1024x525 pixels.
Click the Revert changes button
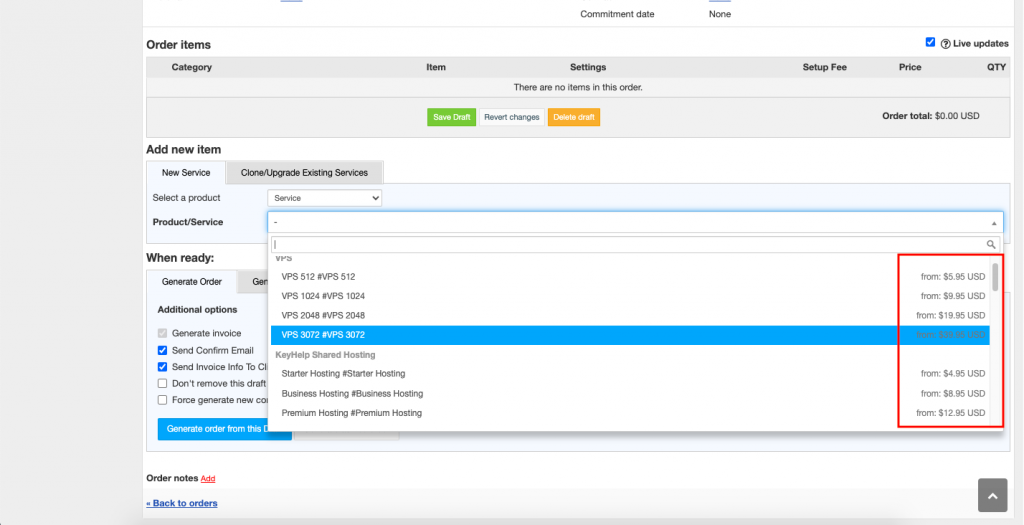pos(512,117)
